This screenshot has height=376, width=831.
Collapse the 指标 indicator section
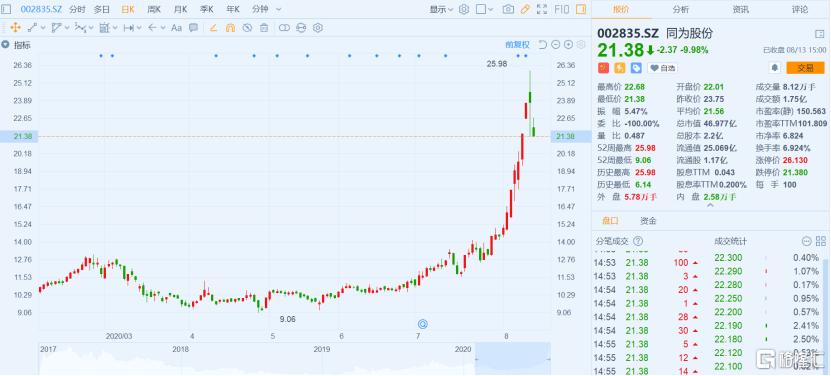(x=6, y=45)
